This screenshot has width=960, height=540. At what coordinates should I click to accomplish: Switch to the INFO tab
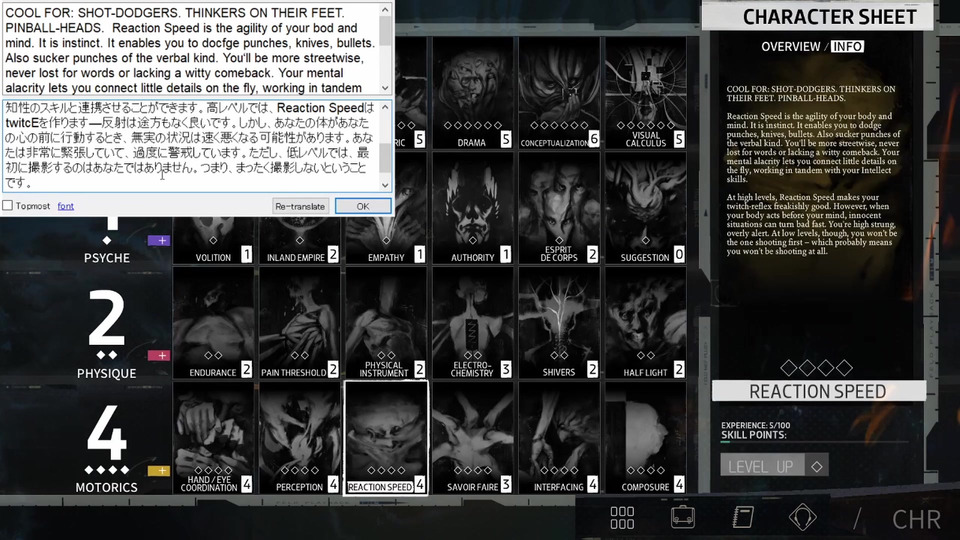pos(847,47)
